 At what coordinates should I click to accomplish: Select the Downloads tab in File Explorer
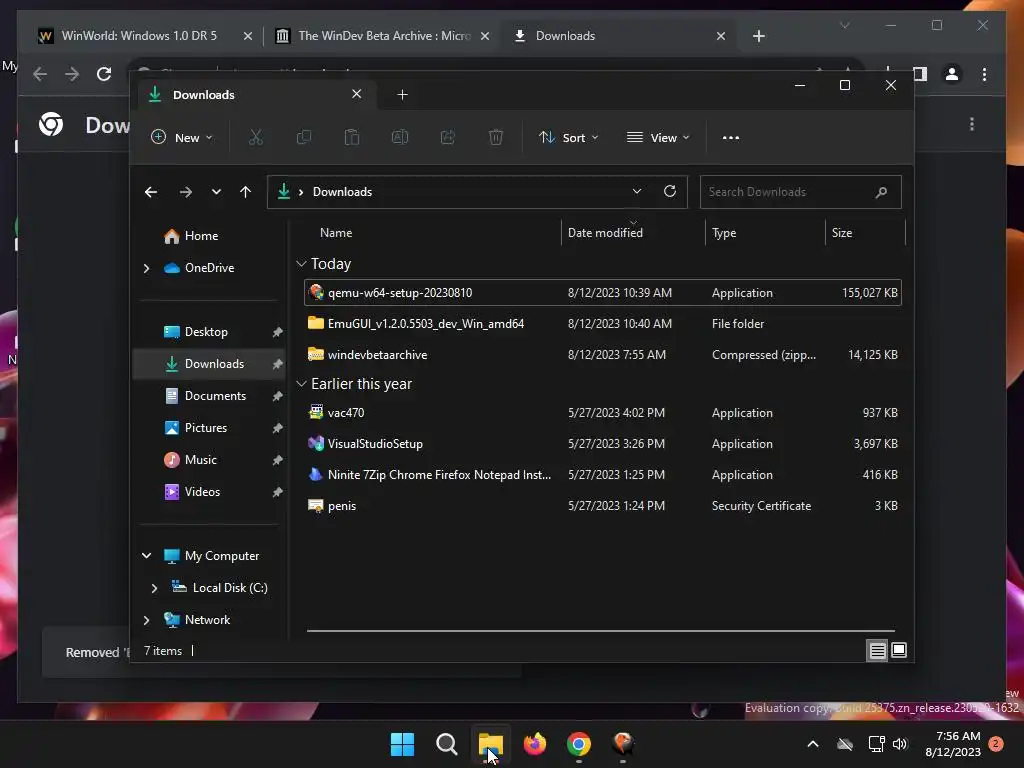point(256,95)
